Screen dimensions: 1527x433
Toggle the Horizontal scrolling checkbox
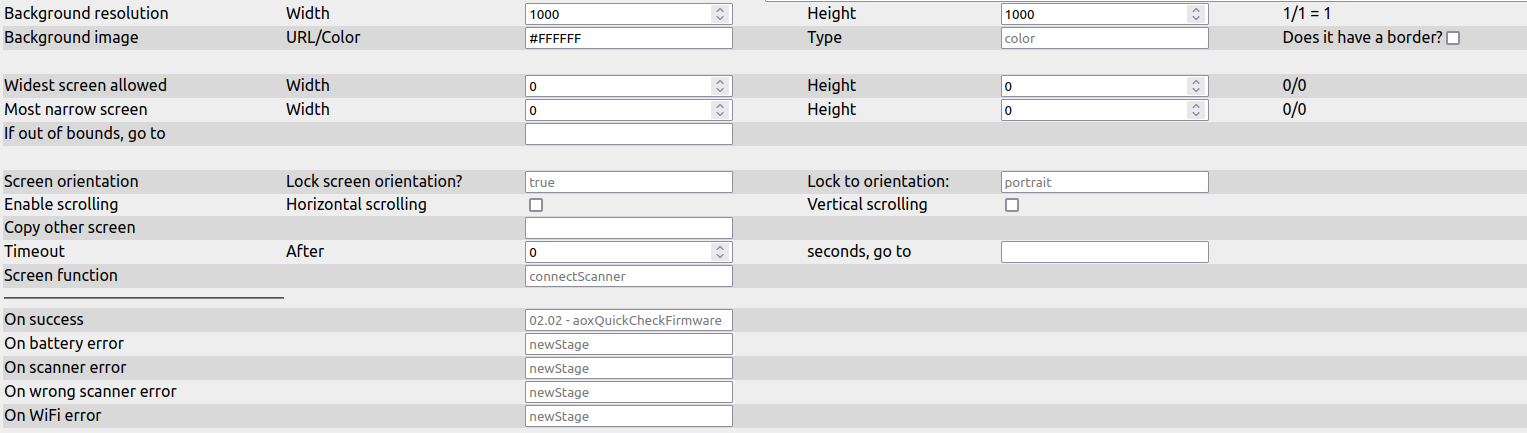pyautogui.click(x=536, y=205)
